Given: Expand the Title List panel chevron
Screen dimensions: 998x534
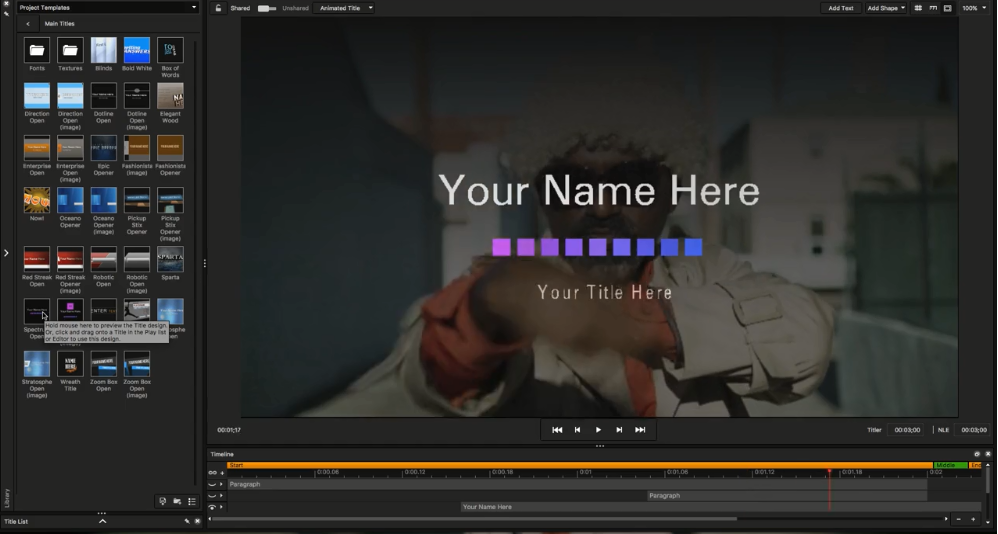Looking at the screenshot, I should coord(102,521).
